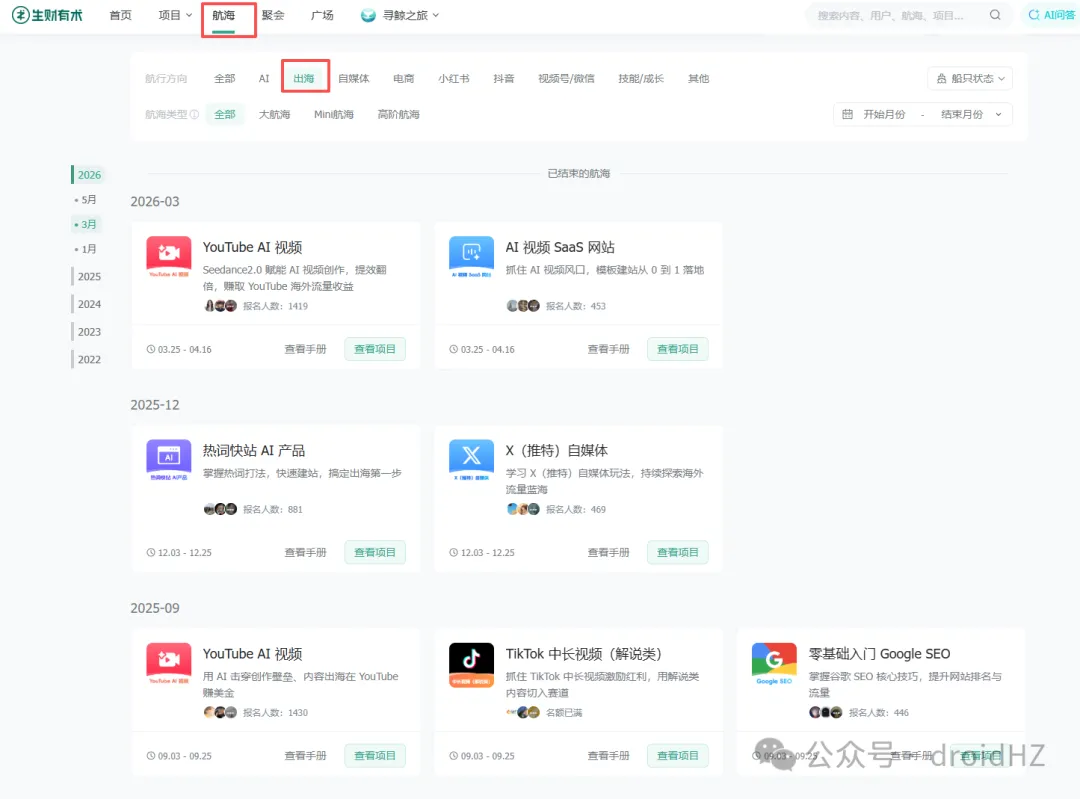Viewport: 1080px width, 799px height.
Task: Click the TikTok 中长视频 course icon
Action: click(471, 664)
